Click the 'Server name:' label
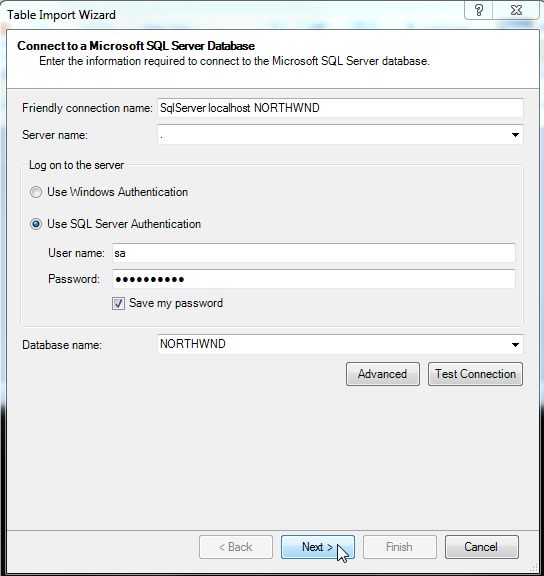544x576 pixels. coord(55,135)
